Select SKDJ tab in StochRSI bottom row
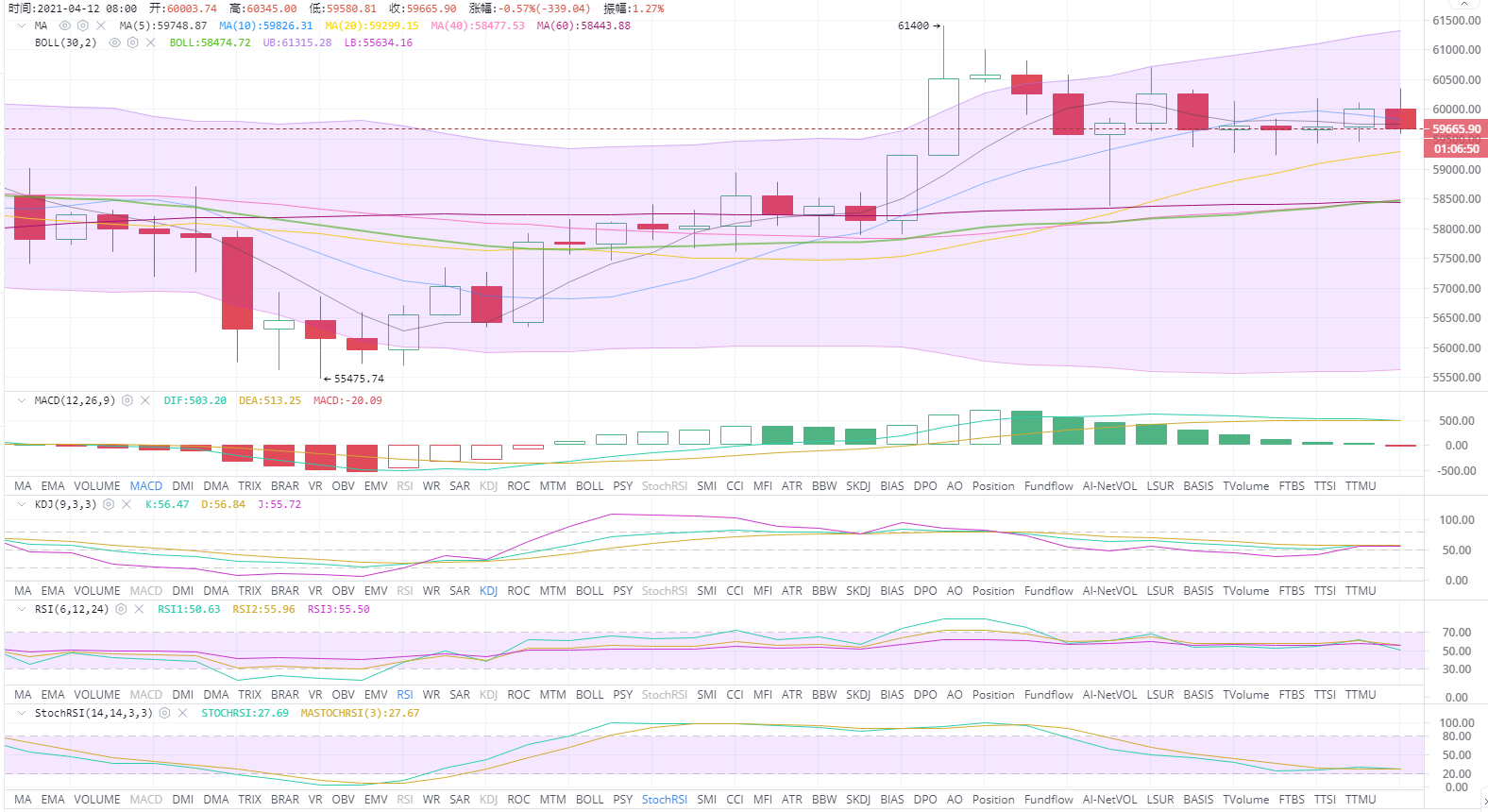1488x812 pixels. (x=858, y=800)
